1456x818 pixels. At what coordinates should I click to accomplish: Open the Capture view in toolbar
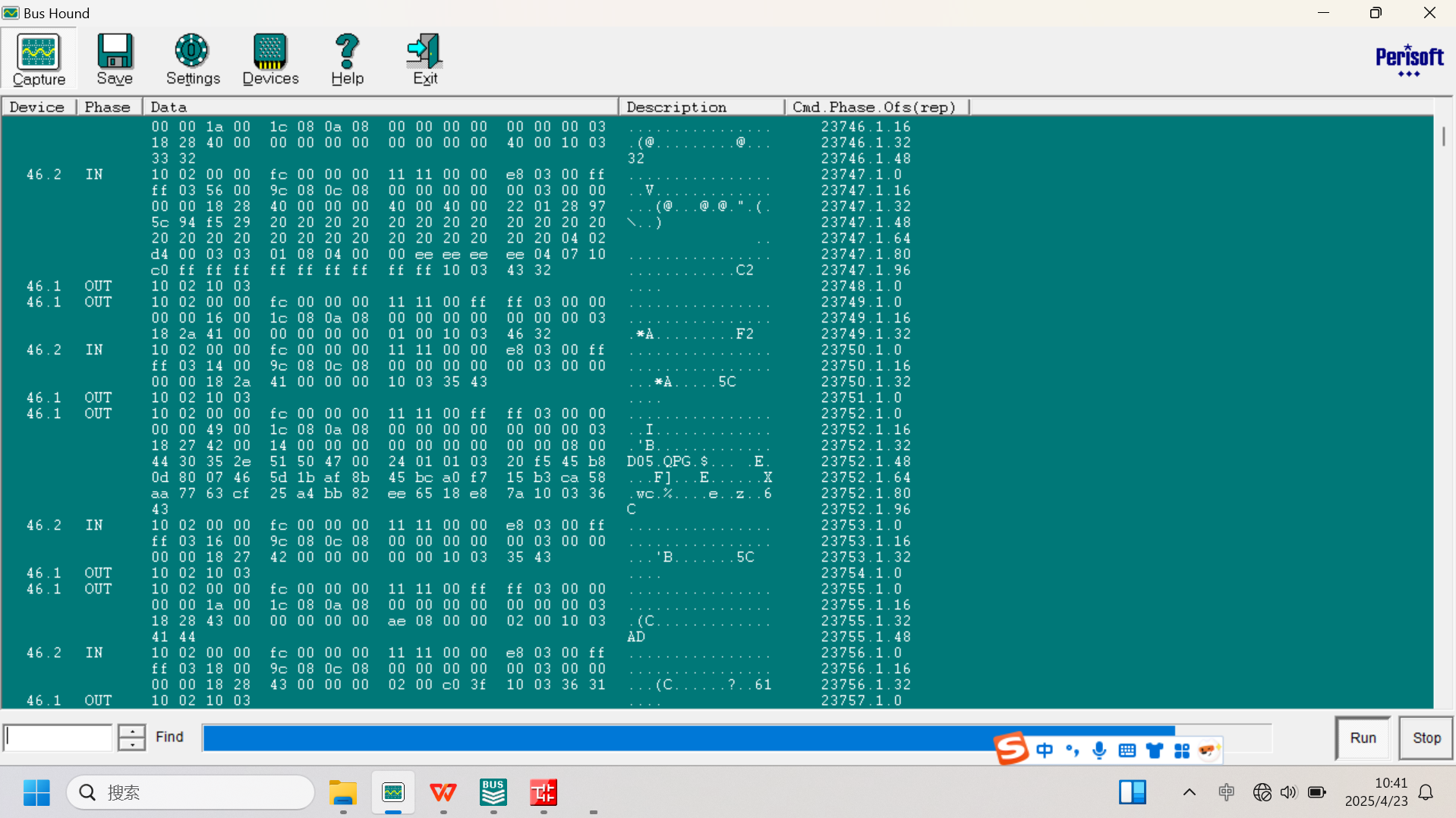pos(39,58)
